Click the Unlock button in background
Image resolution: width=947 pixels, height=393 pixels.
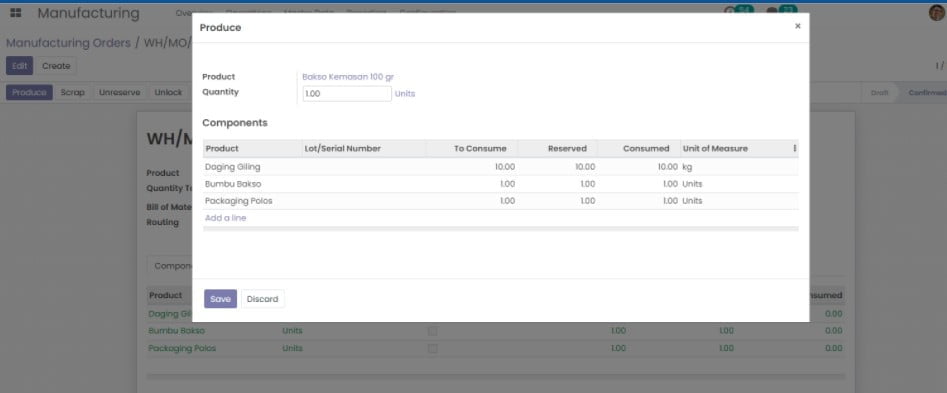point(168,92)
